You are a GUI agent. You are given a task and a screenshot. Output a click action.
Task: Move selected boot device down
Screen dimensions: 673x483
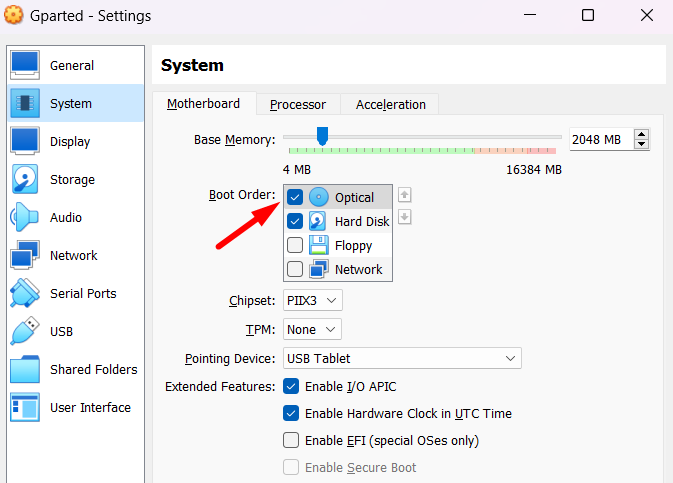tap(405, 217)
